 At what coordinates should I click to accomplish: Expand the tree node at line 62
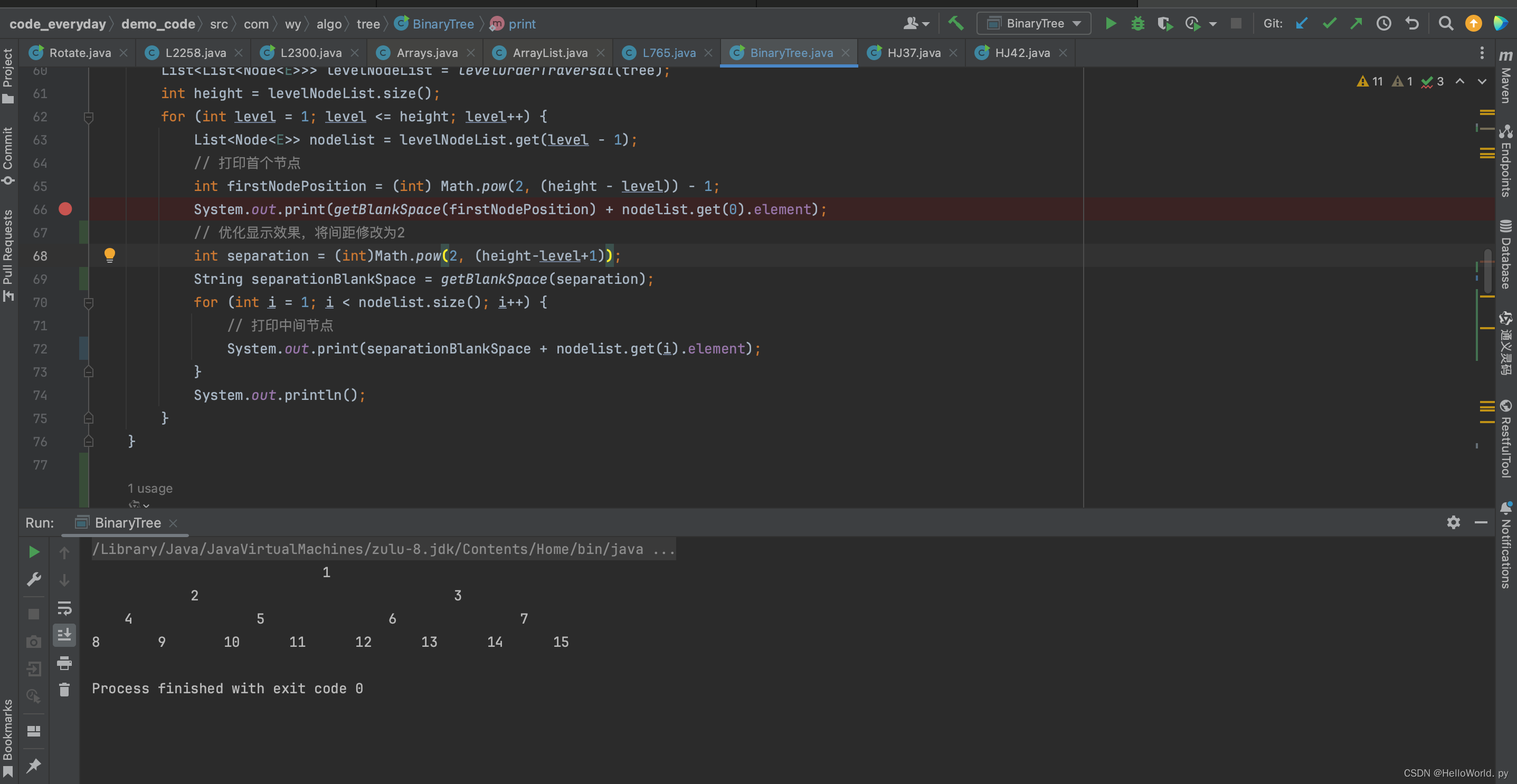coord(89,117)
